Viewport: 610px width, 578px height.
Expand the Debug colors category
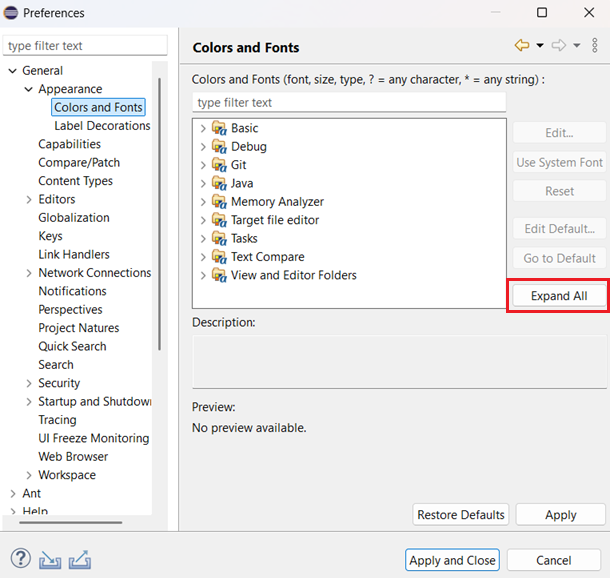203,147
